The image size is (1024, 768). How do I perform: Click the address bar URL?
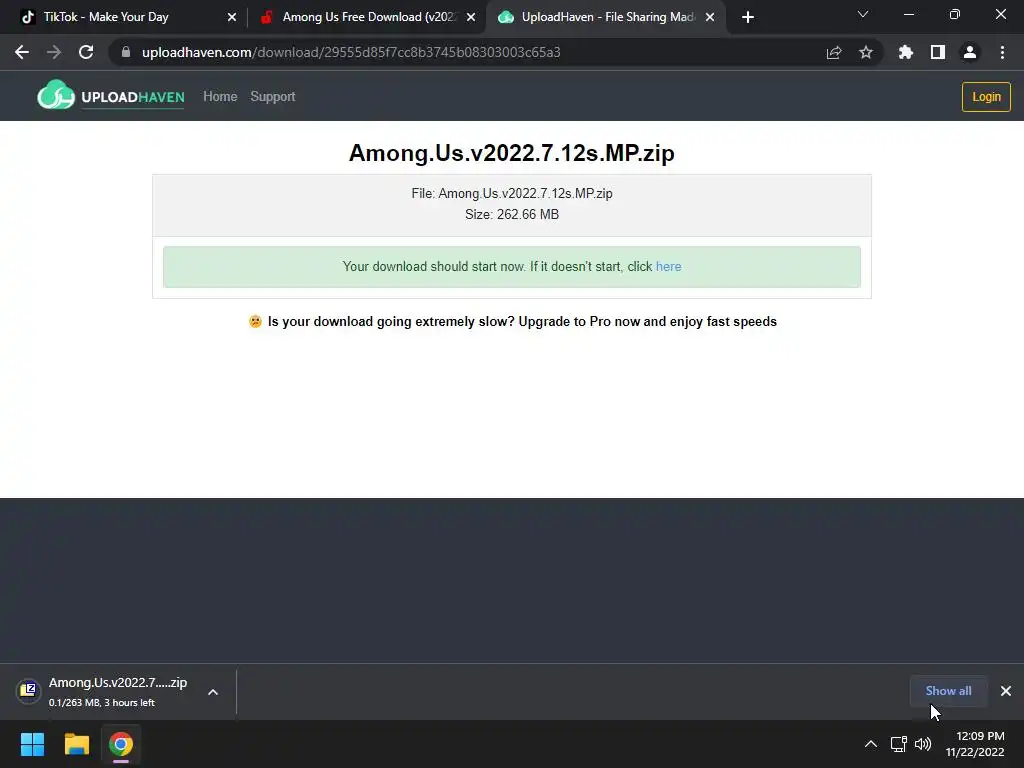351,52
